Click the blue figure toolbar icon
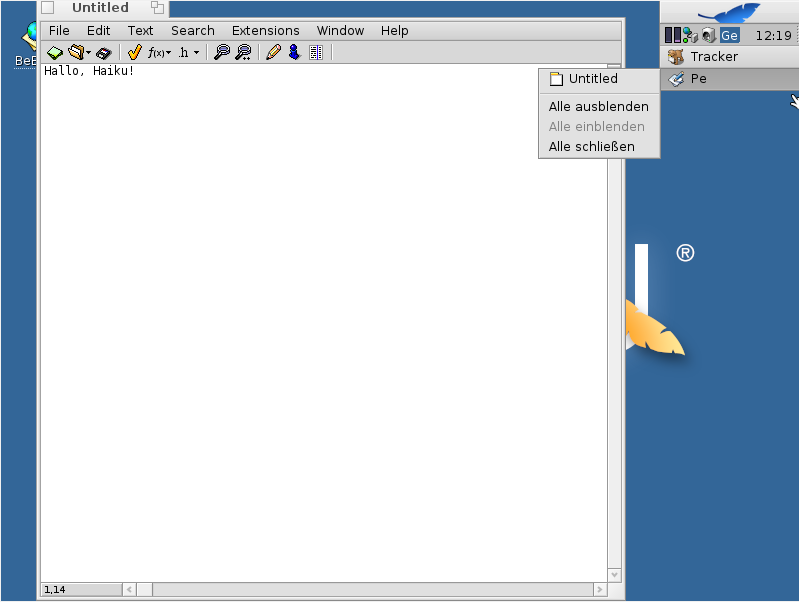Viewport: 799px width, 602px height. [294, 52]
